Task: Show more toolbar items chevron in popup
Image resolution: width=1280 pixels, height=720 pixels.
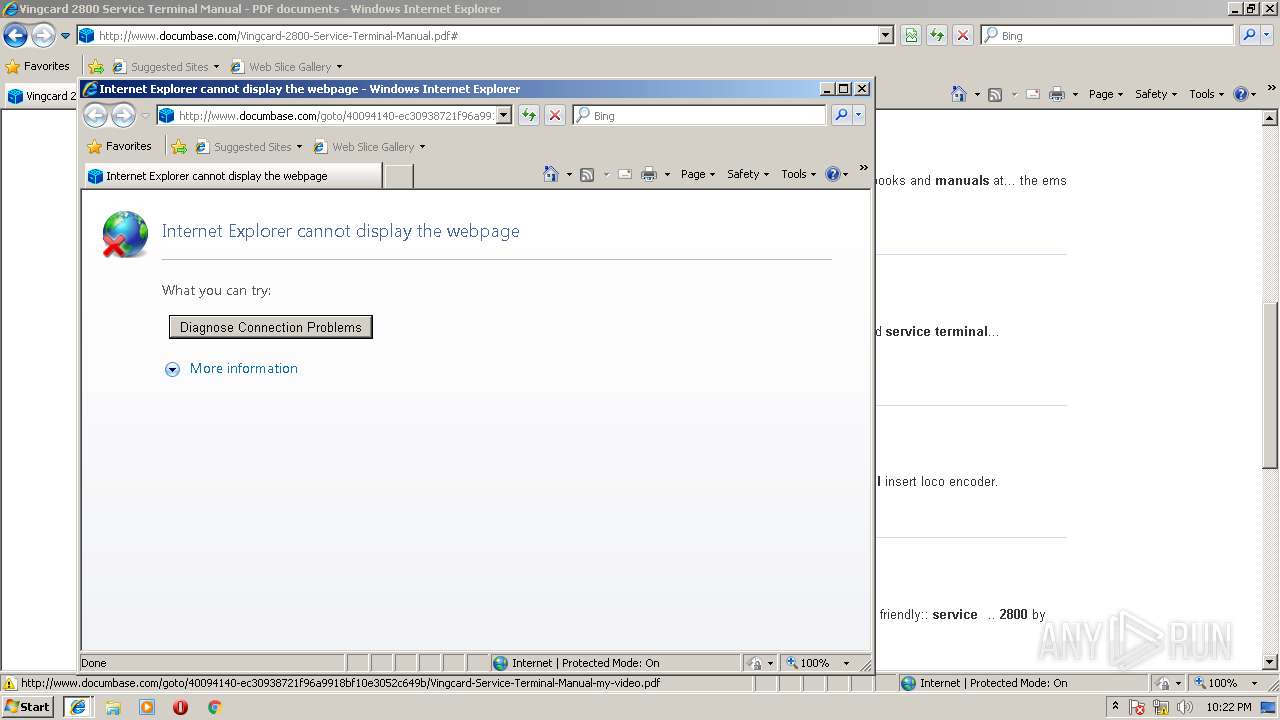Action: click(863, 168)
